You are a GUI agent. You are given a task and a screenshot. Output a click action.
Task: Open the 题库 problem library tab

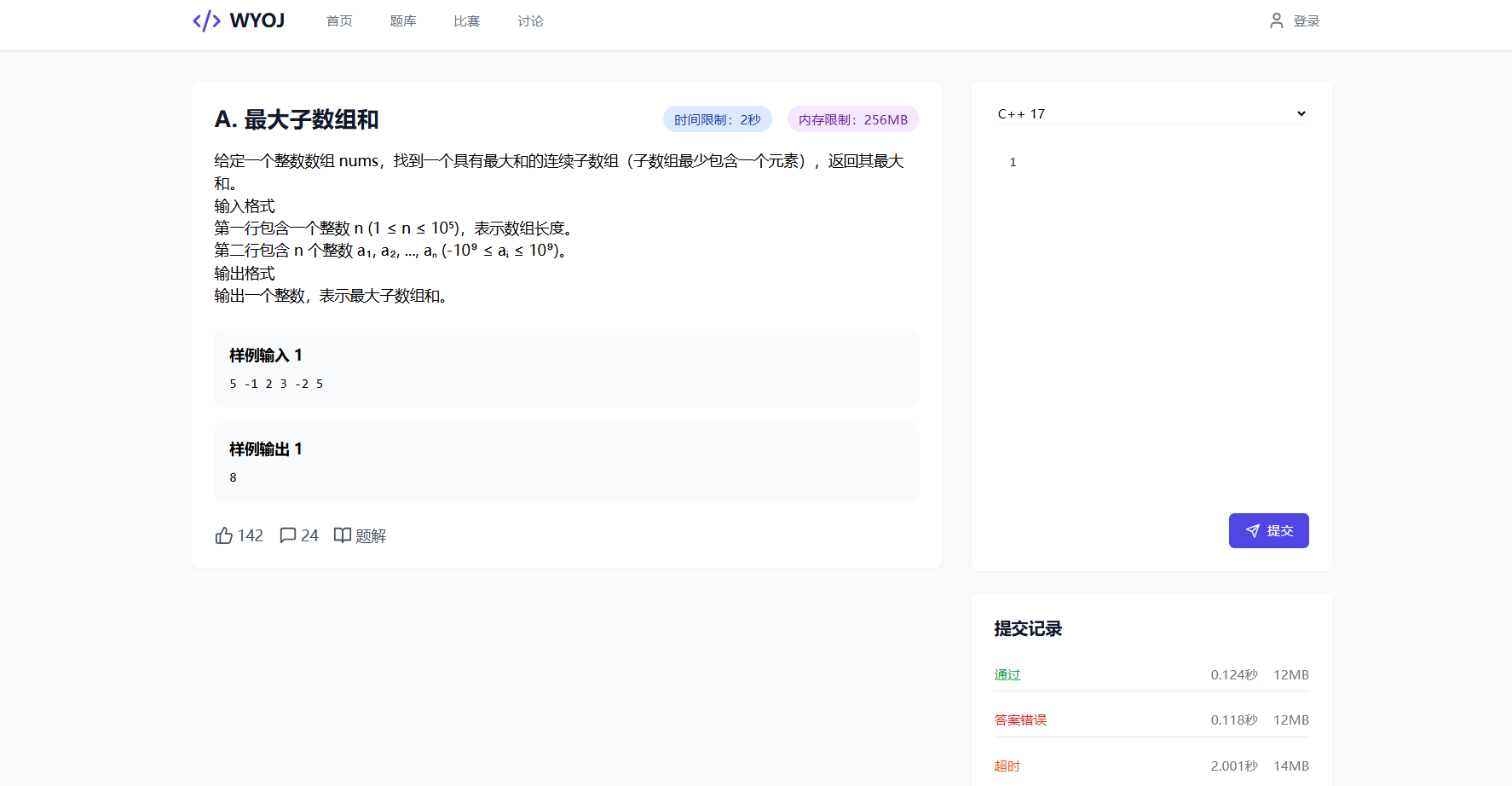tap(403, 21)
